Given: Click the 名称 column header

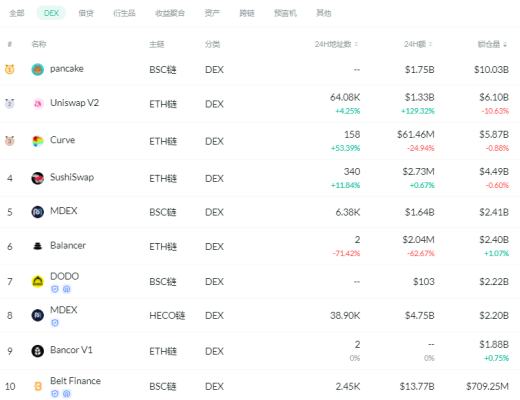Looking at the screenshot, I should [x=39, y=44].
